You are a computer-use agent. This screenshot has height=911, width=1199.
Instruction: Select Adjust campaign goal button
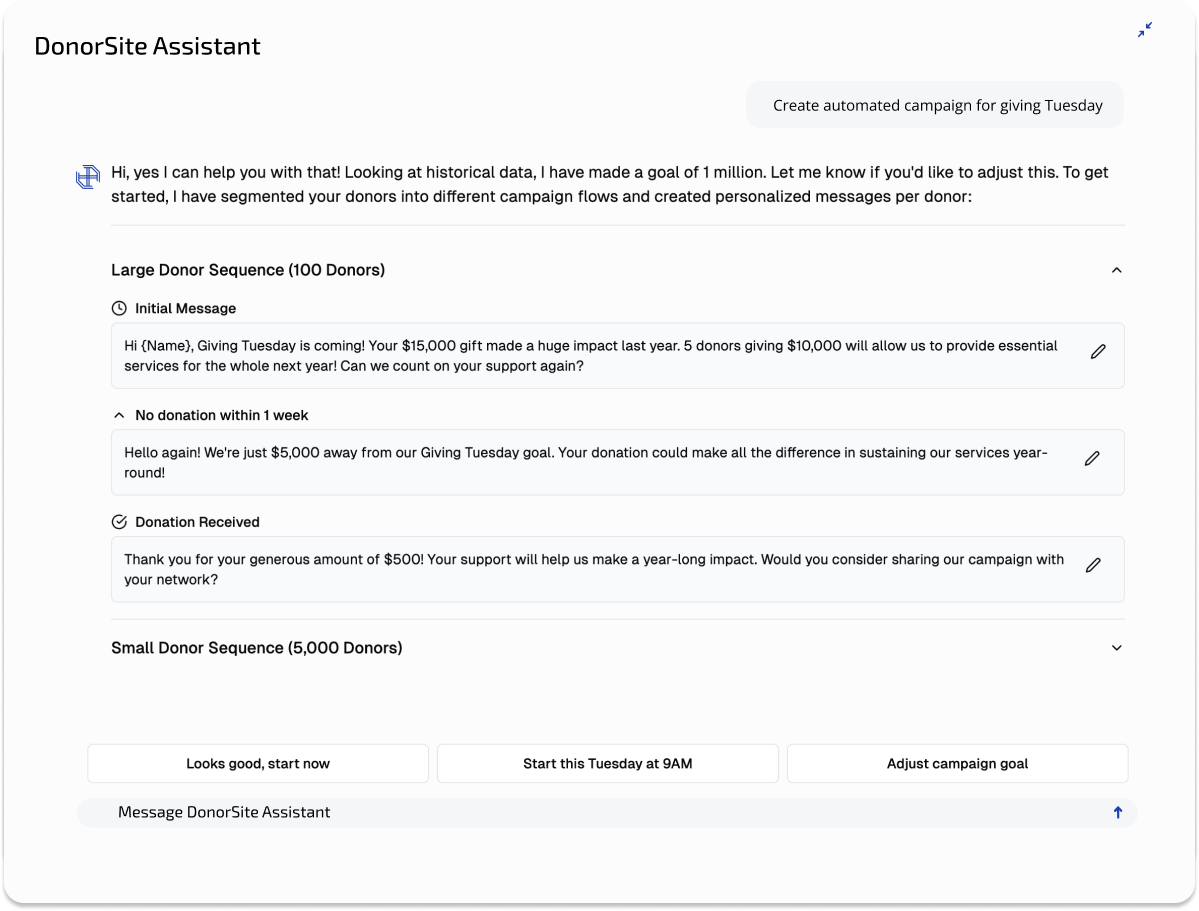coord(957,763)
